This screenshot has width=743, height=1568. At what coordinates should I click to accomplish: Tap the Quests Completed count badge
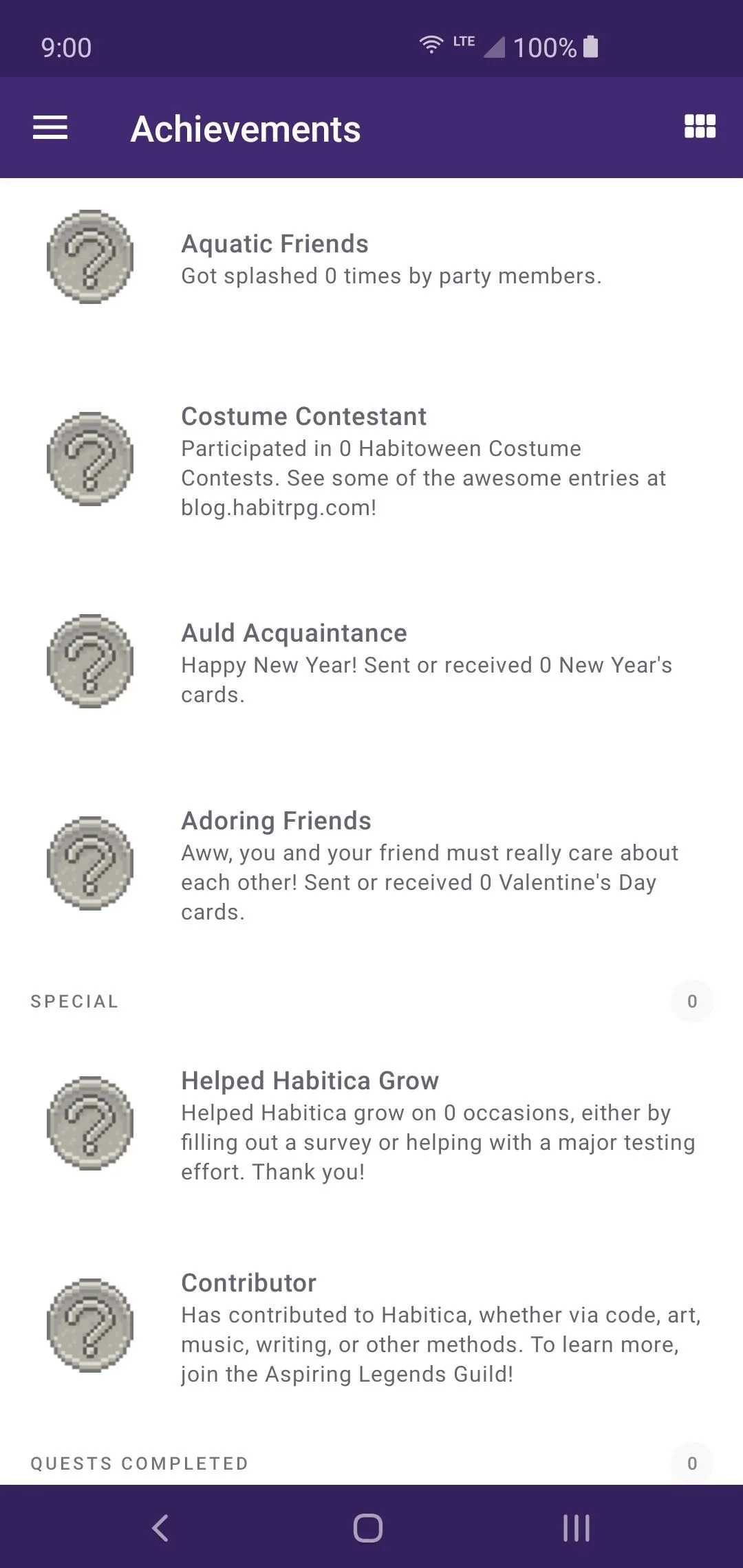692,1463
